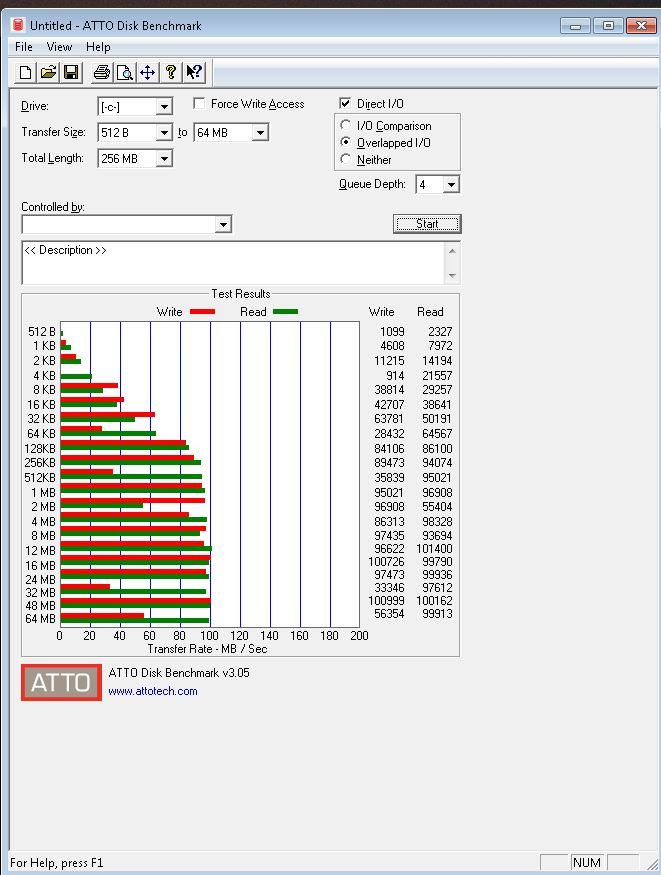The image size is (661, 875).
Task: Click the ATTO logo image
Action: tap(61, 682)
